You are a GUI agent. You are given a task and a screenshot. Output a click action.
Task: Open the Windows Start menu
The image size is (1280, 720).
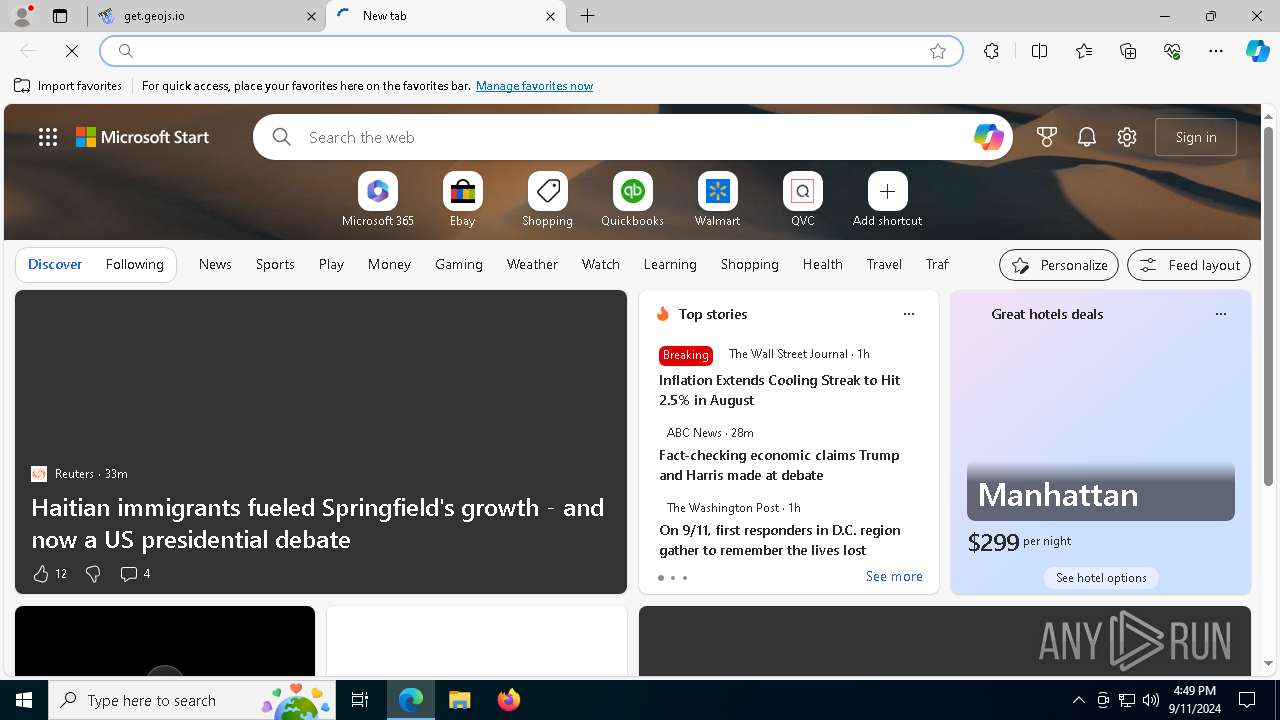click(x=24, y=700)
